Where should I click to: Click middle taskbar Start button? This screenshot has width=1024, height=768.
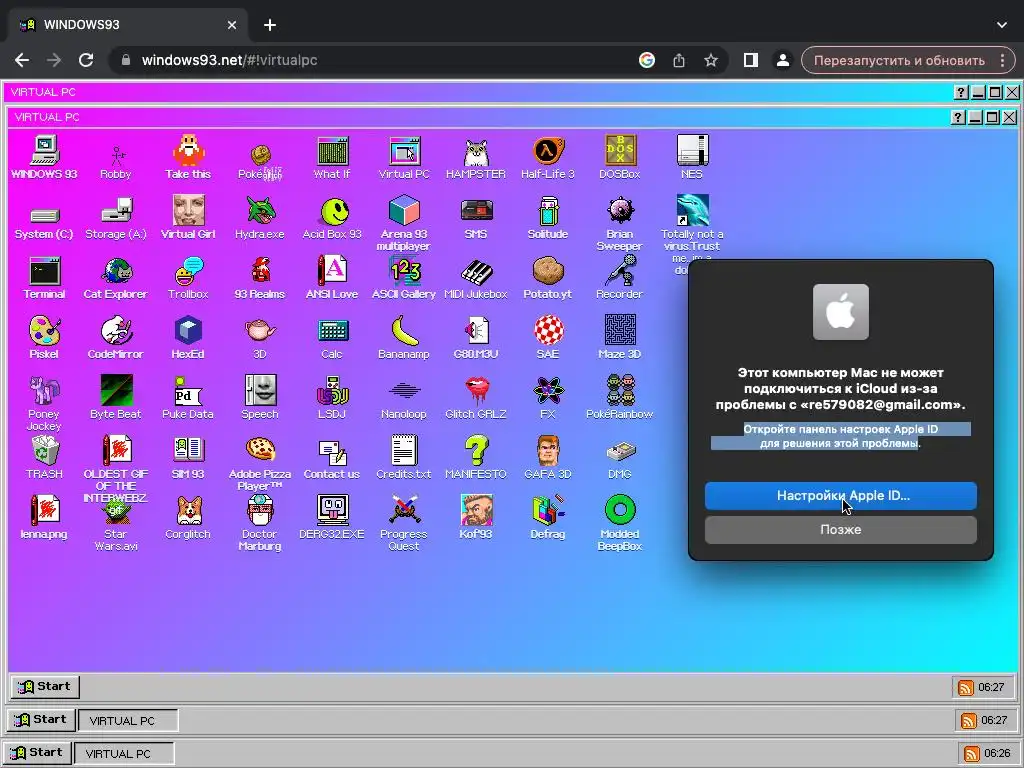[41, 720]
